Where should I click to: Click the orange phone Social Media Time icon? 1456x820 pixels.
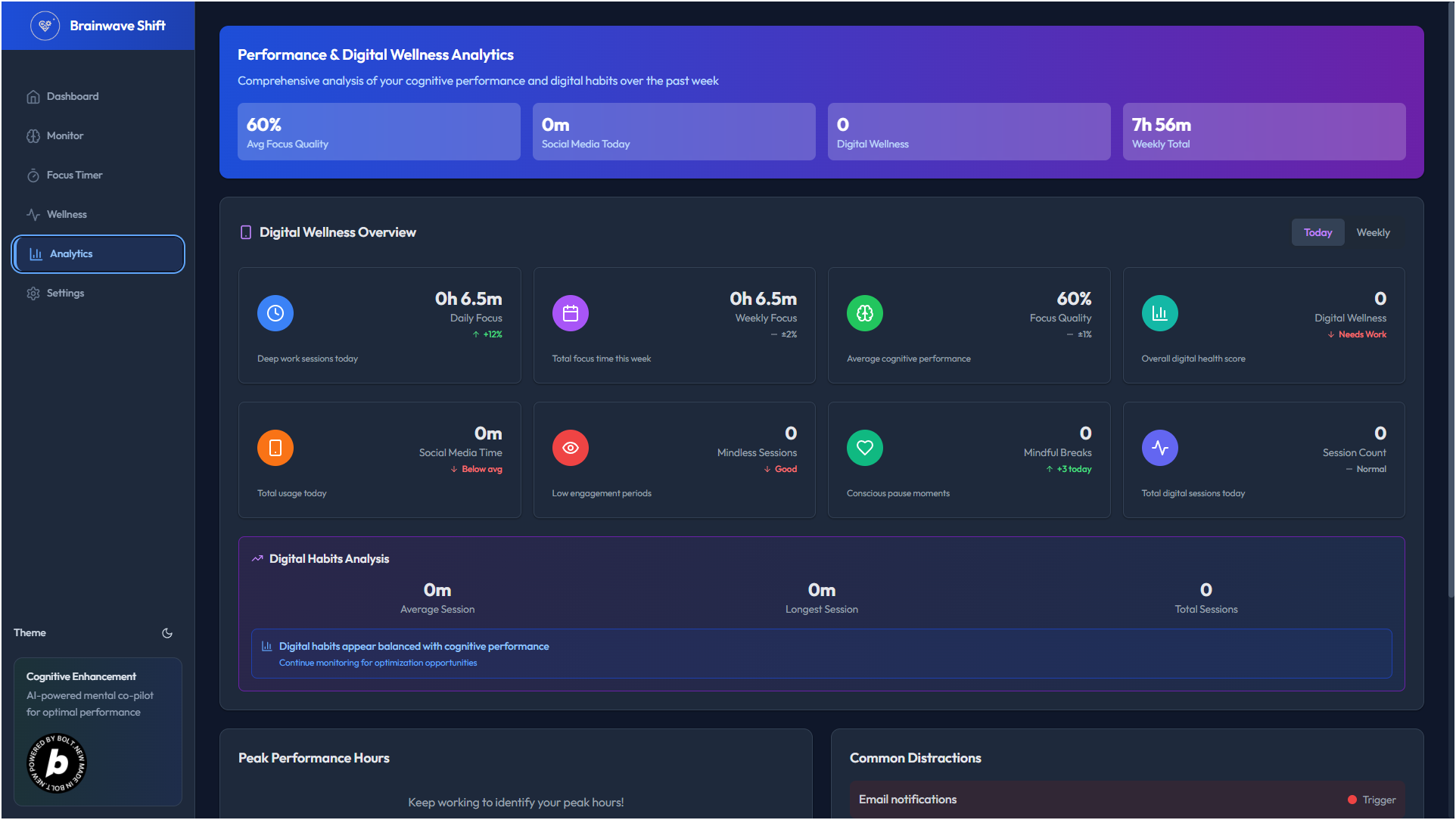(x=275, y=448)
